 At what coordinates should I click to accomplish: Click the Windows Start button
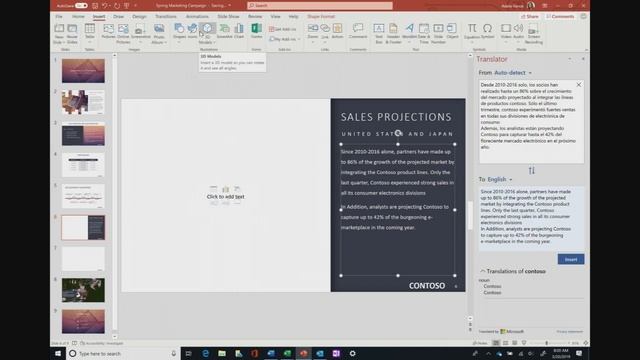pyautogui.click(x=58, y=353)
